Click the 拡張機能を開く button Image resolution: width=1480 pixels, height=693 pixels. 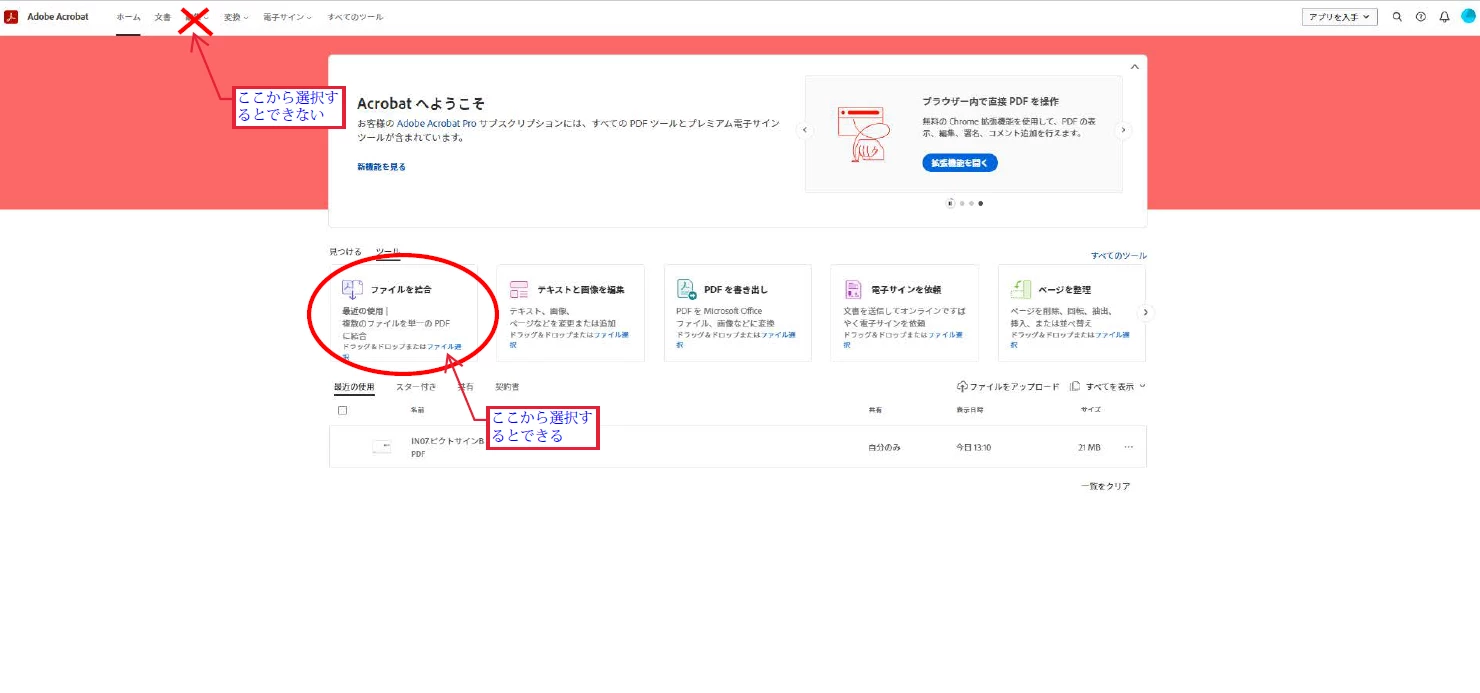(960, 162)
